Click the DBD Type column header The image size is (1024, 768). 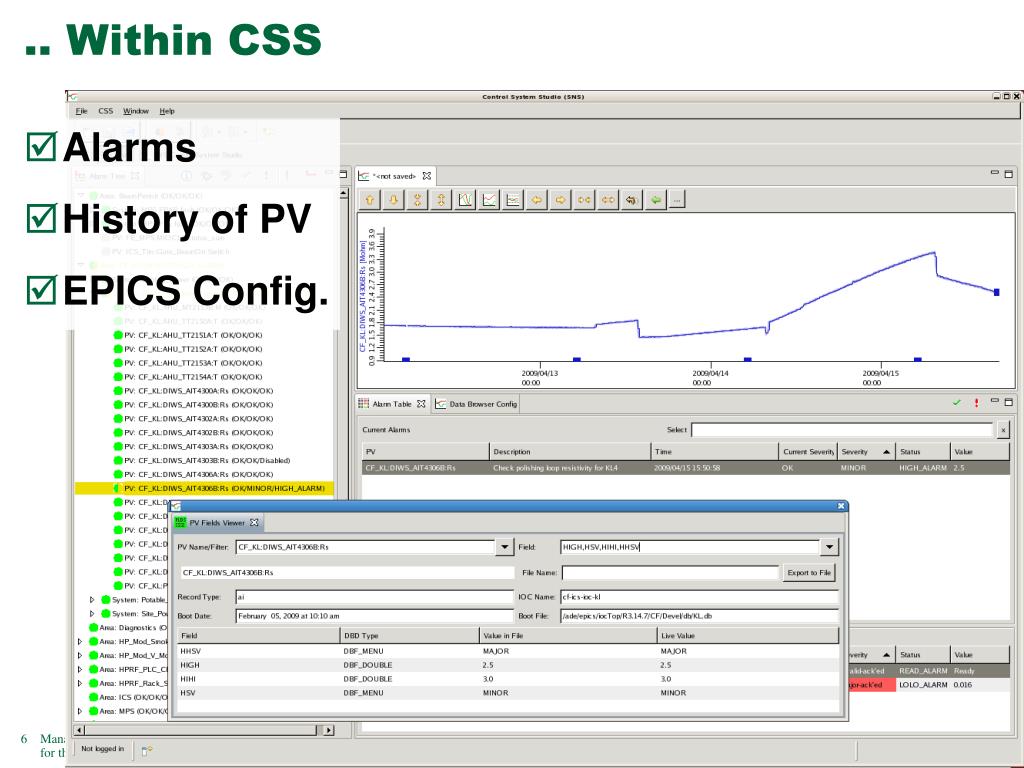(x=409, y=635)
